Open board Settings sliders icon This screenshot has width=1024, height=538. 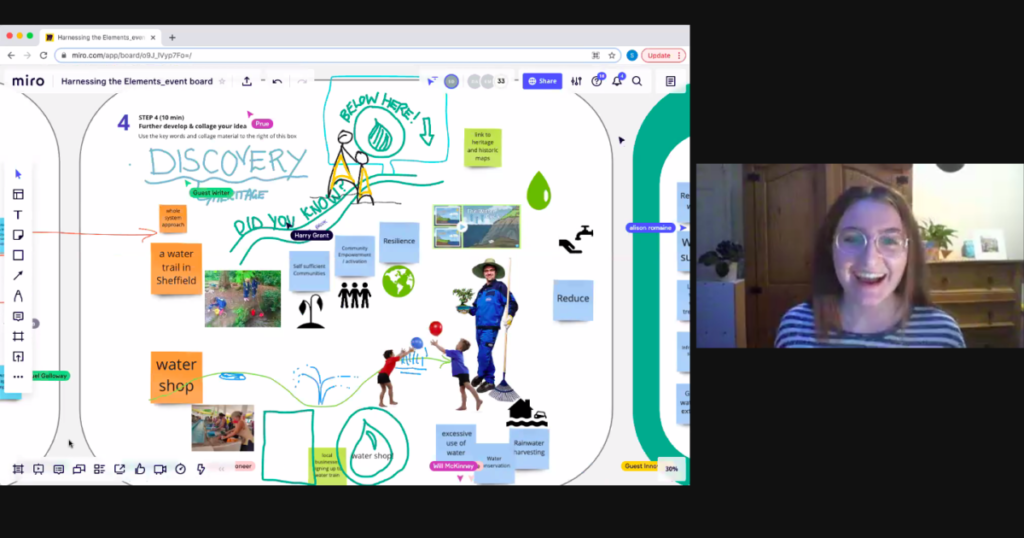(576, 82)
